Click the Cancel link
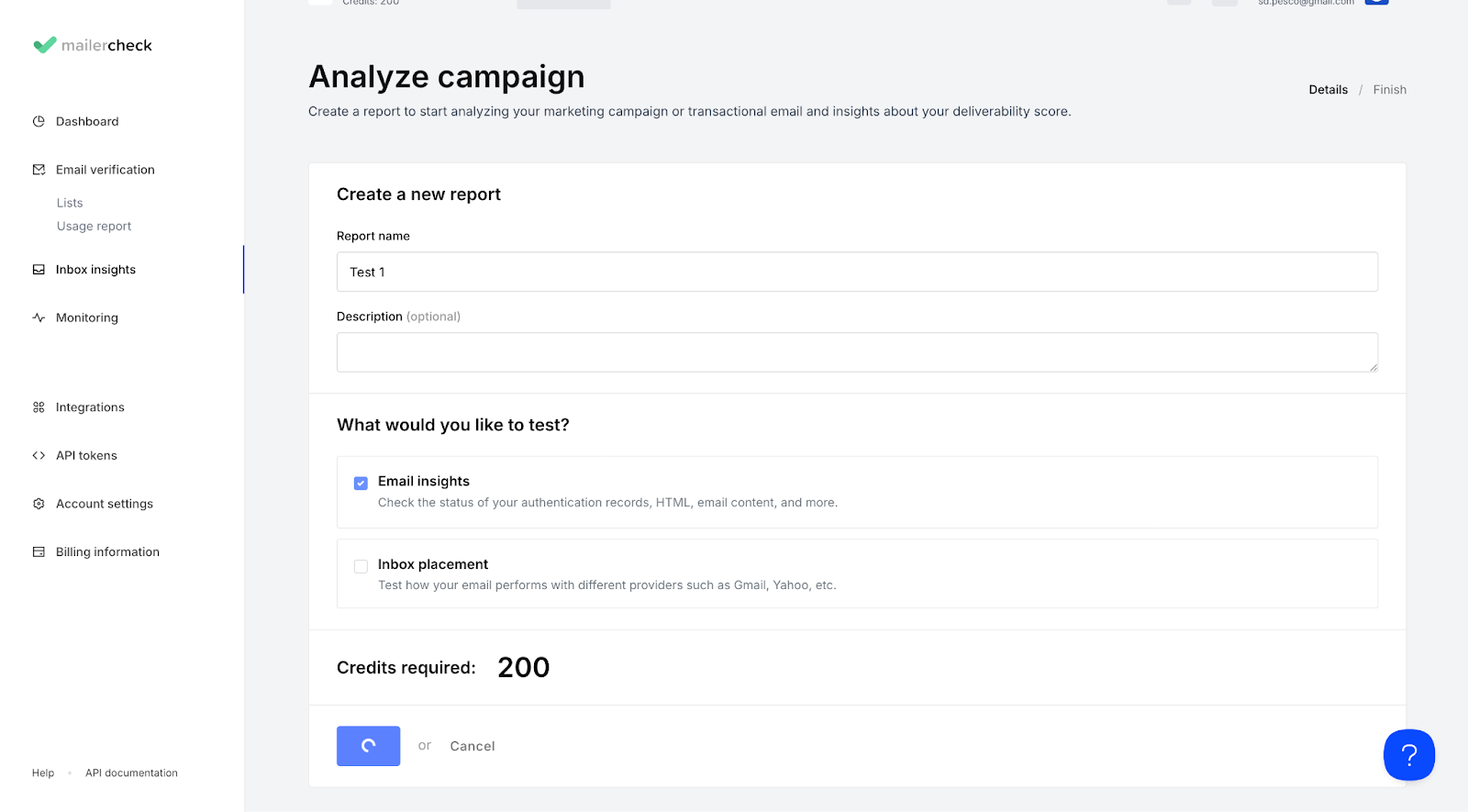The width and height of the screenshot is (1468, 812). click(x=472, y=746)
